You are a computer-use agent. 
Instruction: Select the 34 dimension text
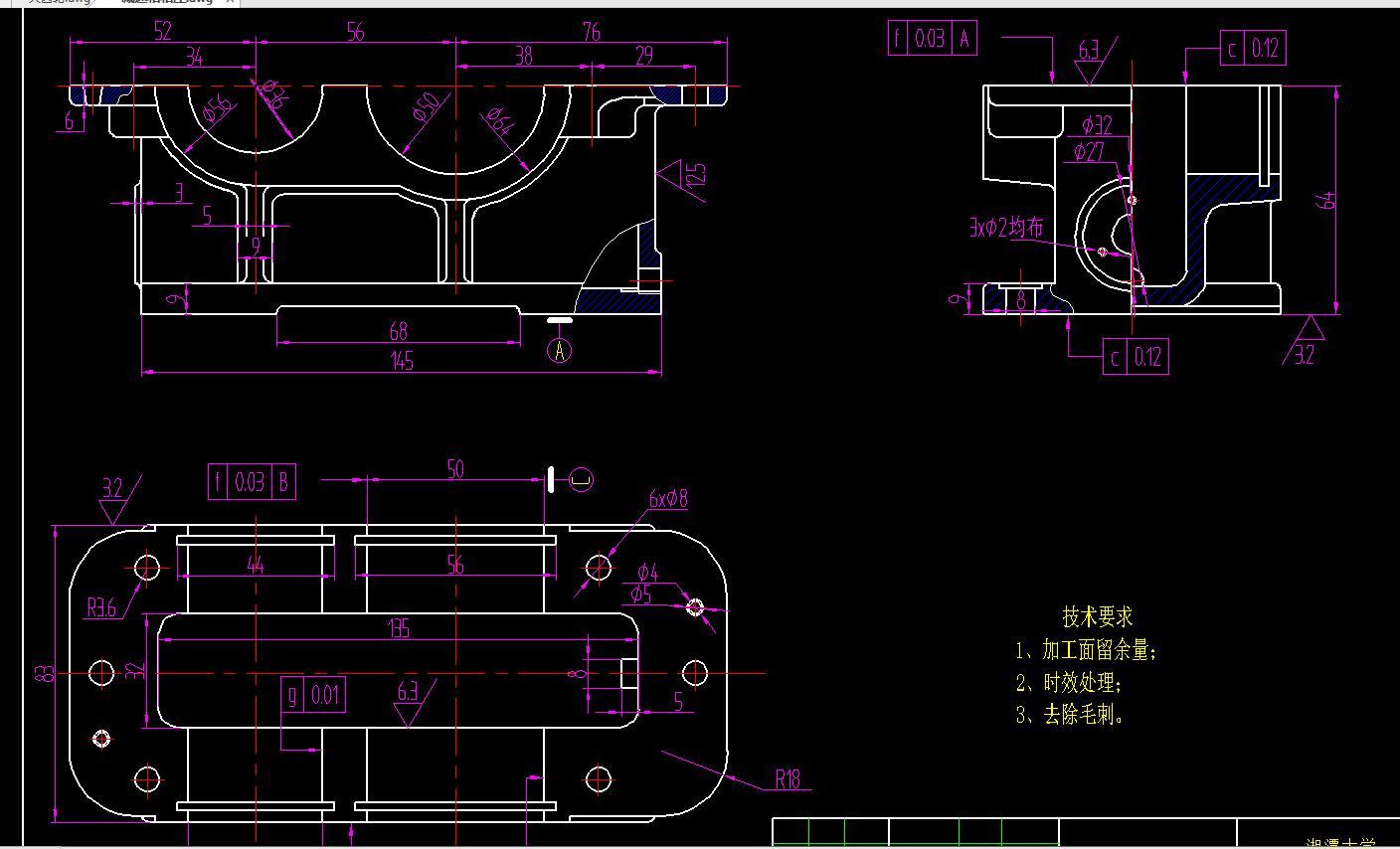click(194, 58)
